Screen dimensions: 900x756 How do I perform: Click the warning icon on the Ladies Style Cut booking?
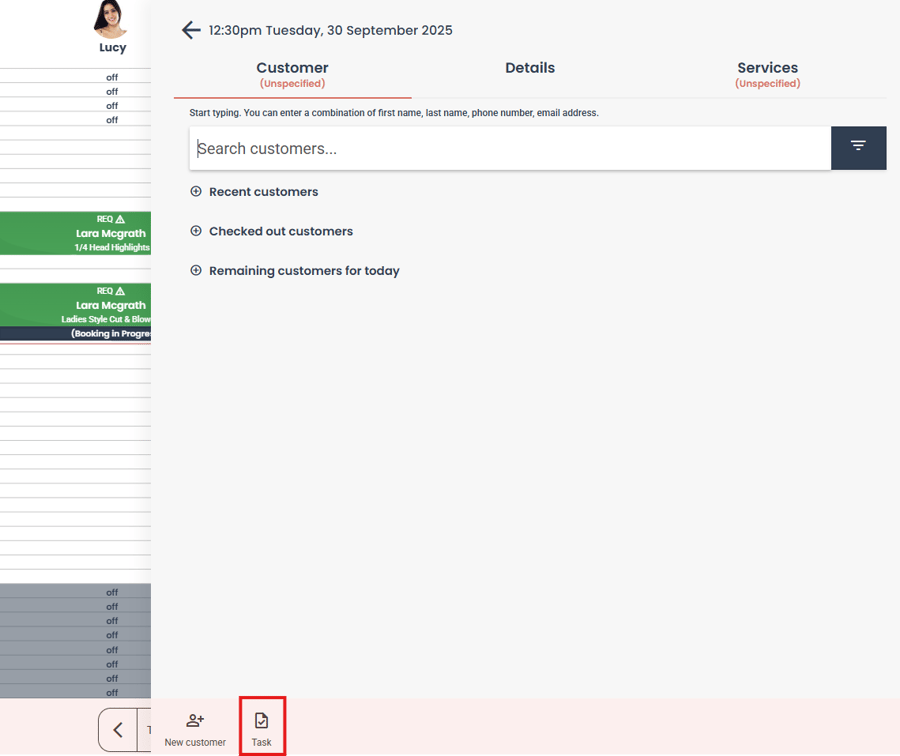point(120,291)
